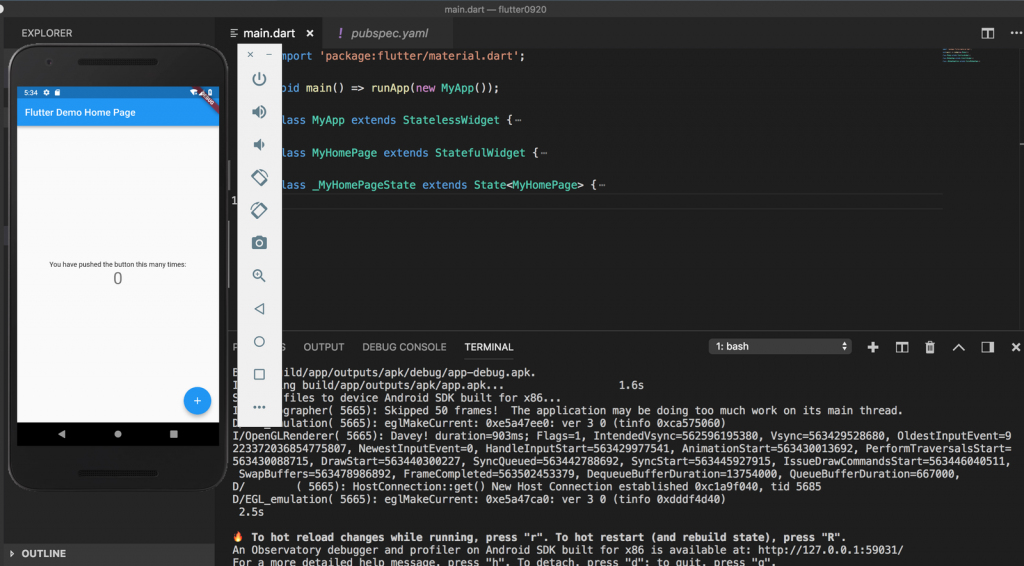Viewport: 1024px width, 566px height.
Task: Create new terminal with plus icon
Action: [872, 347]
